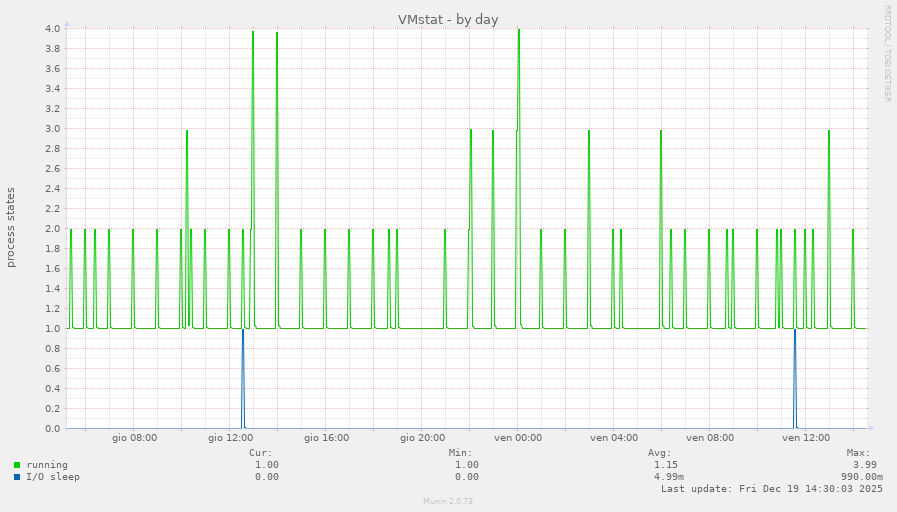Click the green running legend swatch
Image resolution: width=897 pixels, height=512 pixels.
pyautogui.click(x=17, y=465)
